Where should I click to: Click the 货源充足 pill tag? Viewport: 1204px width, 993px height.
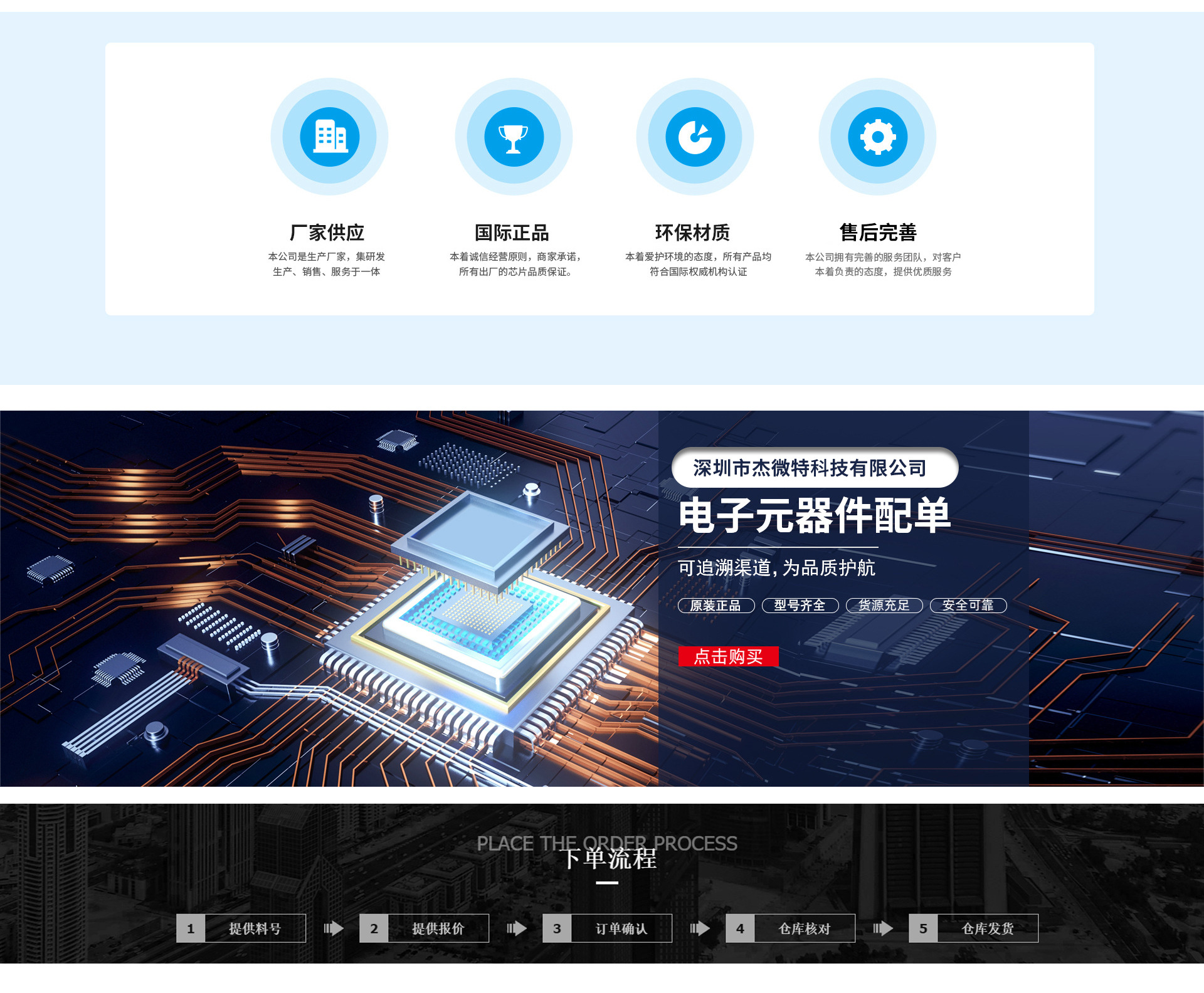click(884, 605)
